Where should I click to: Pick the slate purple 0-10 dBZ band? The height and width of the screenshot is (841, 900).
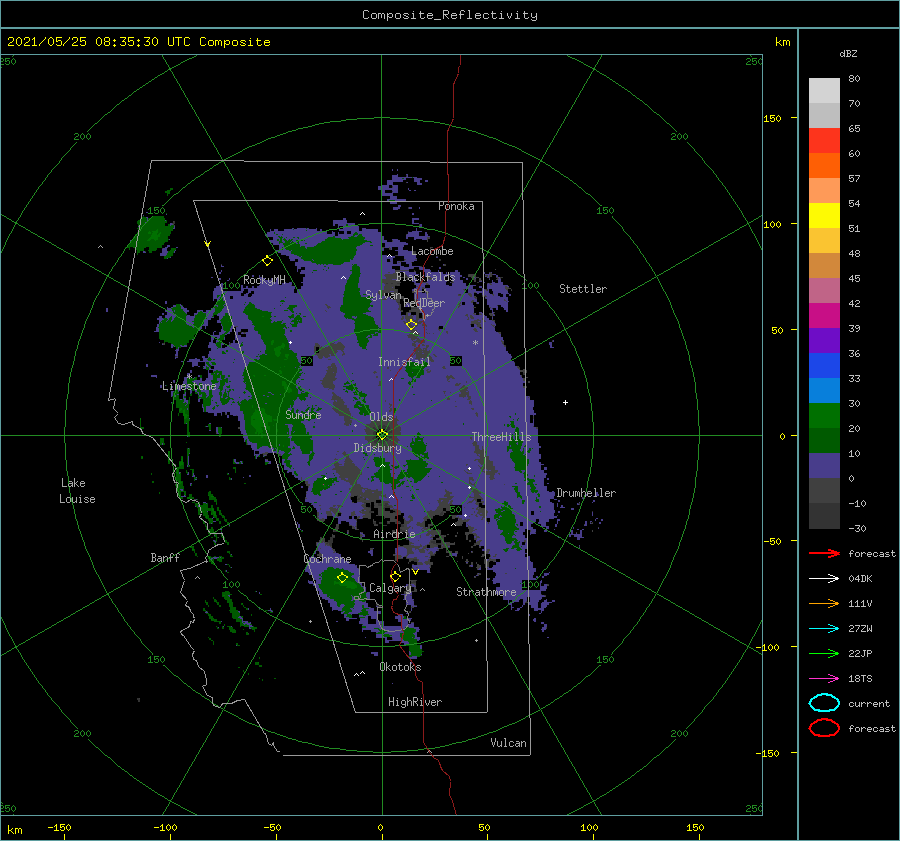[x=824, y=466]
